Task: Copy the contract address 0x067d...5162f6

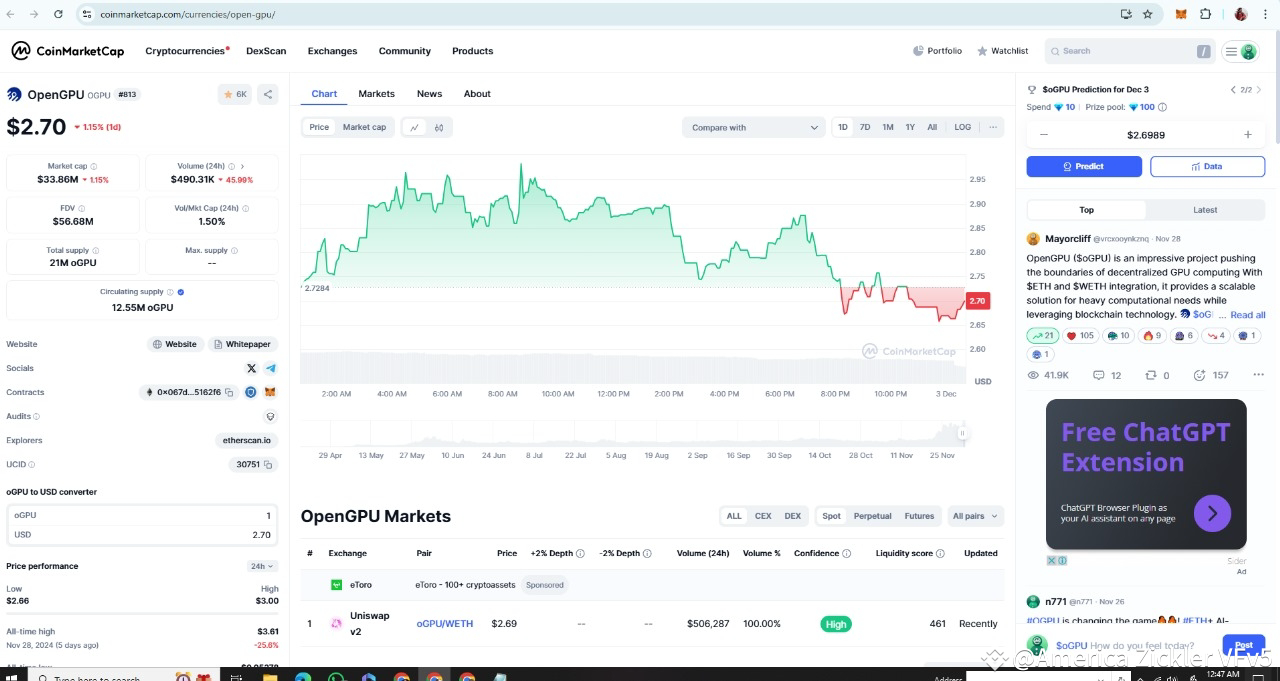Action: [x=229, y=392]
